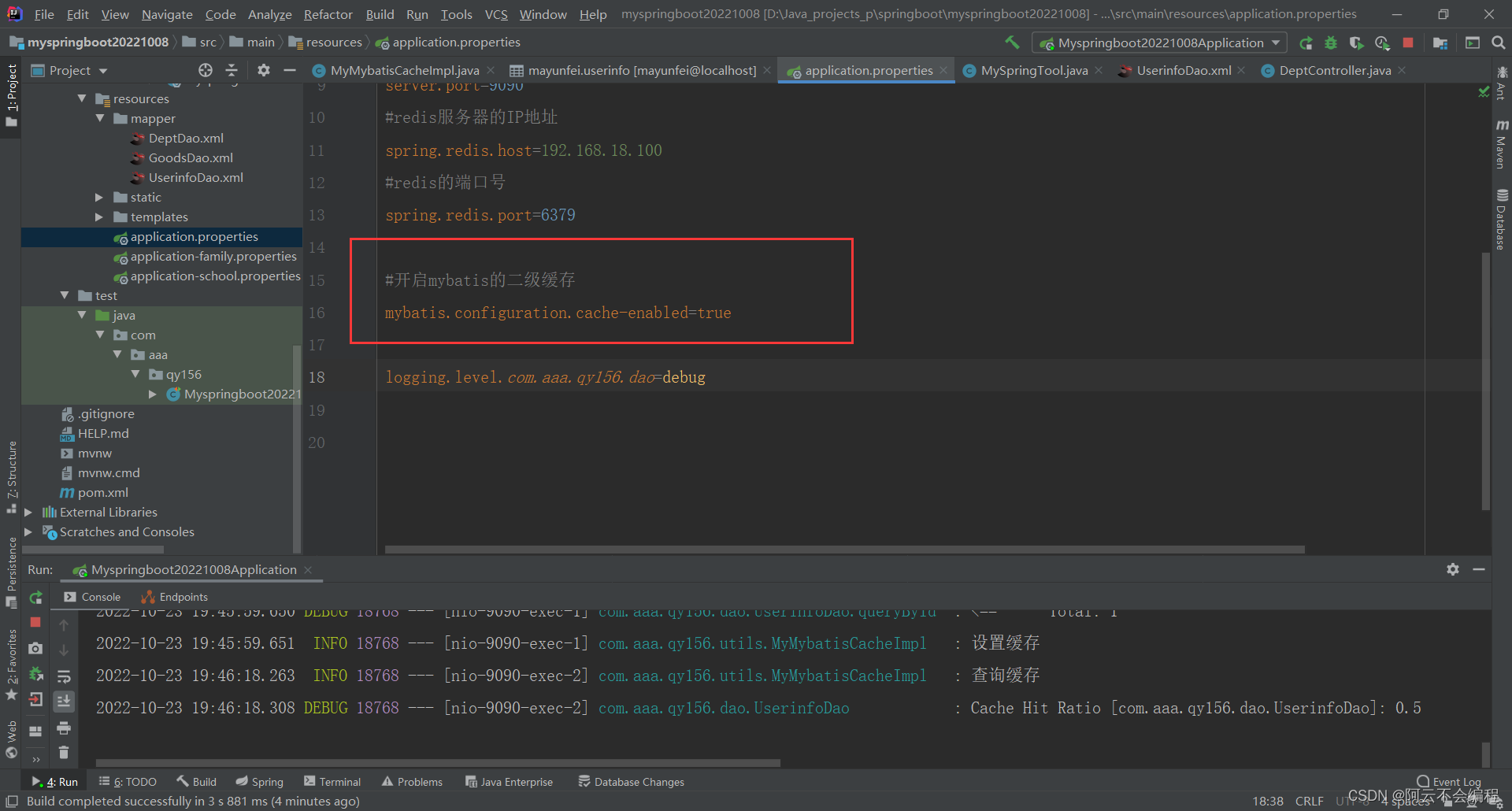1512x811 pixels.
Task: Collapse all in Project panel toolbar
Action: point(232,70)
